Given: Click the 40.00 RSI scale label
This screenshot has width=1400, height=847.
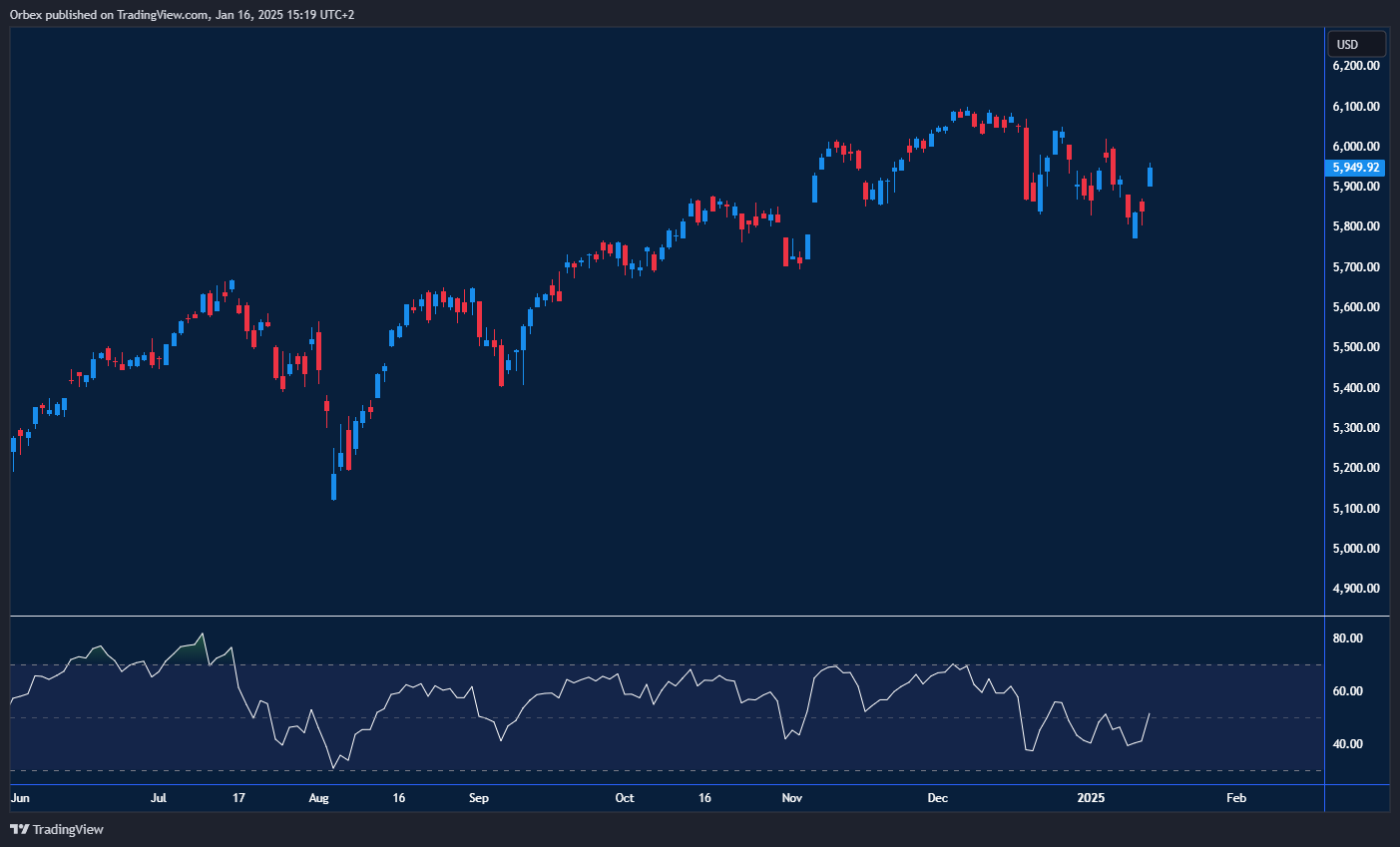Looking at the screenshot, I should [x=1348, y=744].
